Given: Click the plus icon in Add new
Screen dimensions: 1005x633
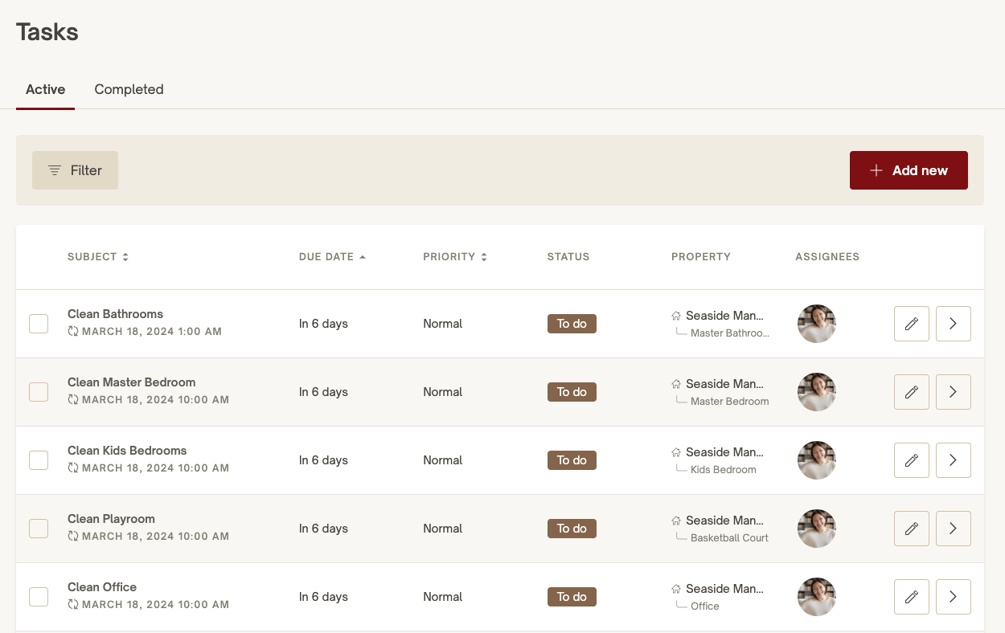Looking at the screenshot, I should pyautogui.click(x=876, y=170).
